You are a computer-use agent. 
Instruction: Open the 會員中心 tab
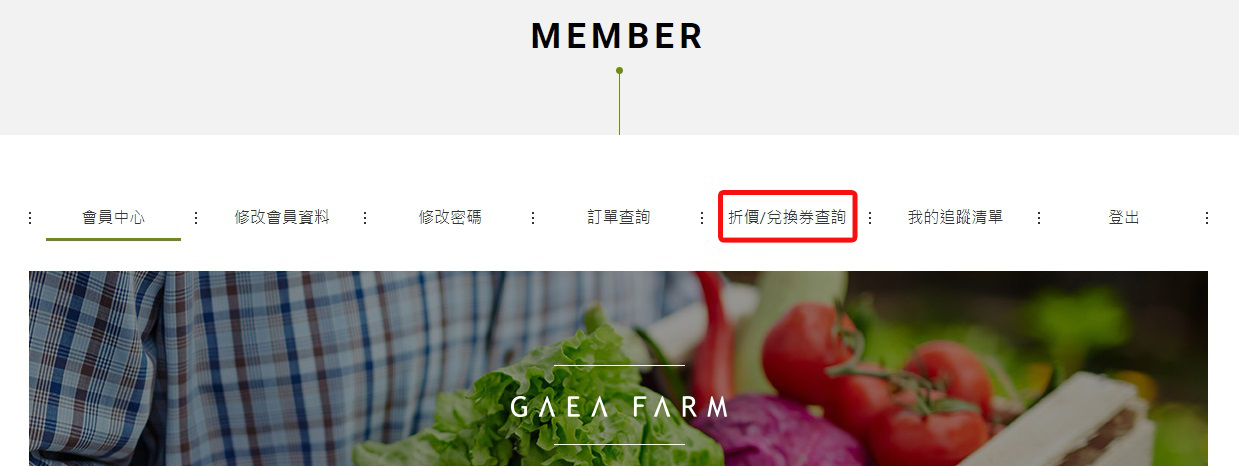pos(113,217)
